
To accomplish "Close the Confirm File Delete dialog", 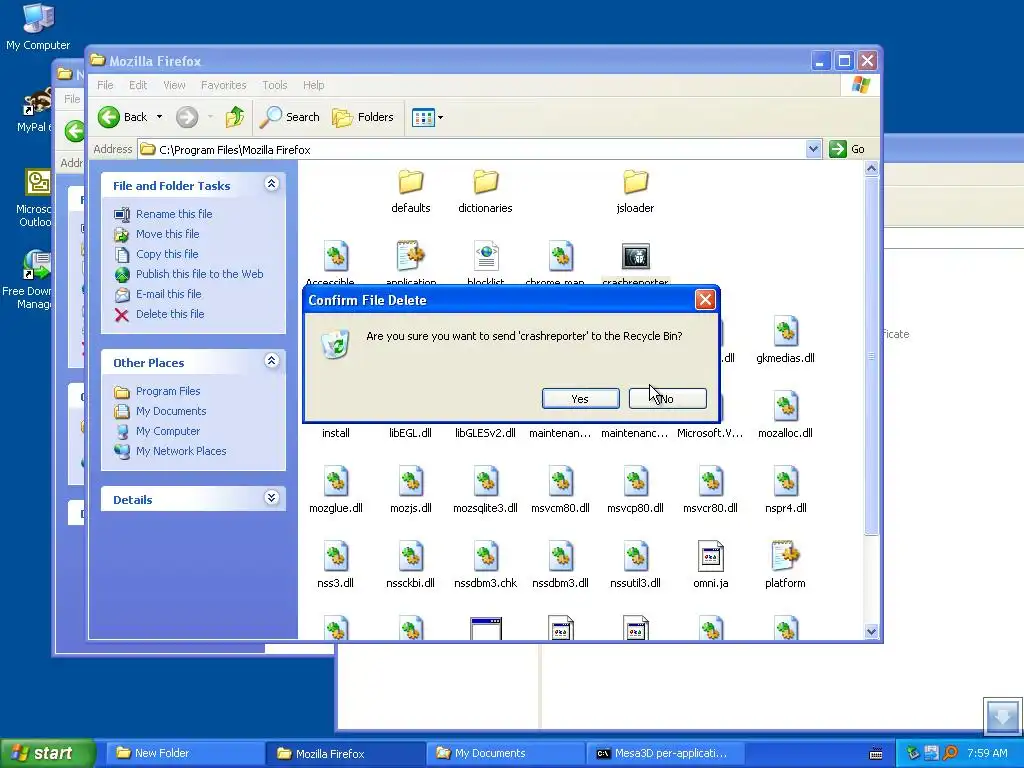I will [x=705, y=300].
